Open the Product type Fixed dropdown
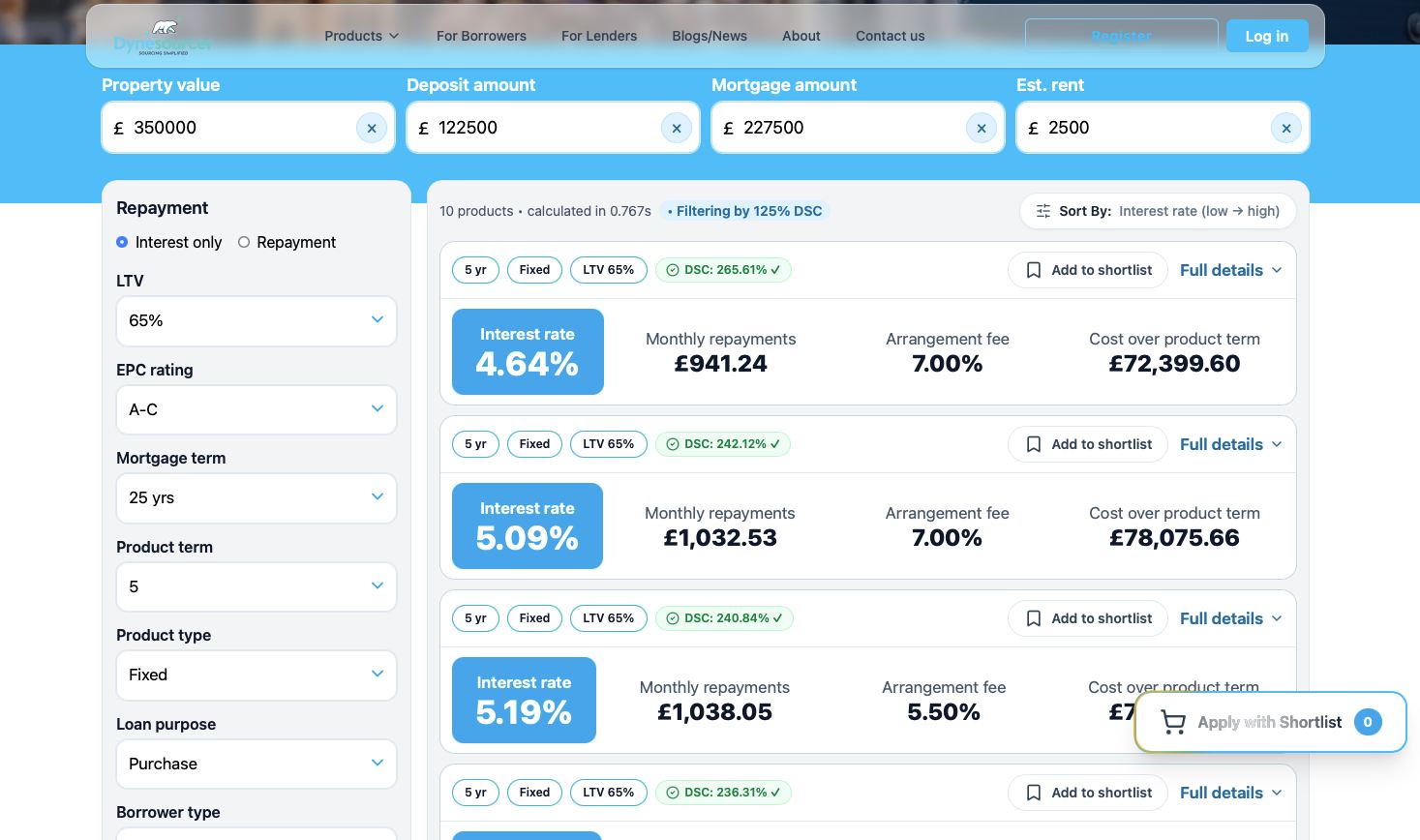1420x840 pixels. pyautogui.click(x=257, y=675)
